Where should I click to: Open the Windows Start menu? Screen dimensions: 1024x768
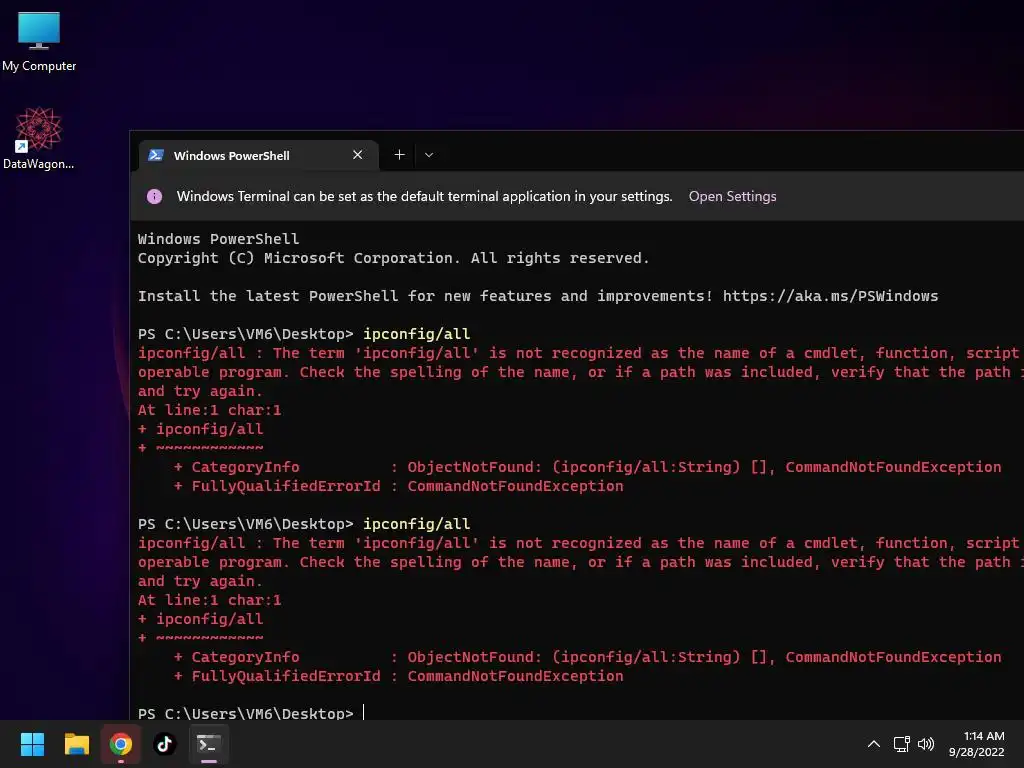pos(32,744)
